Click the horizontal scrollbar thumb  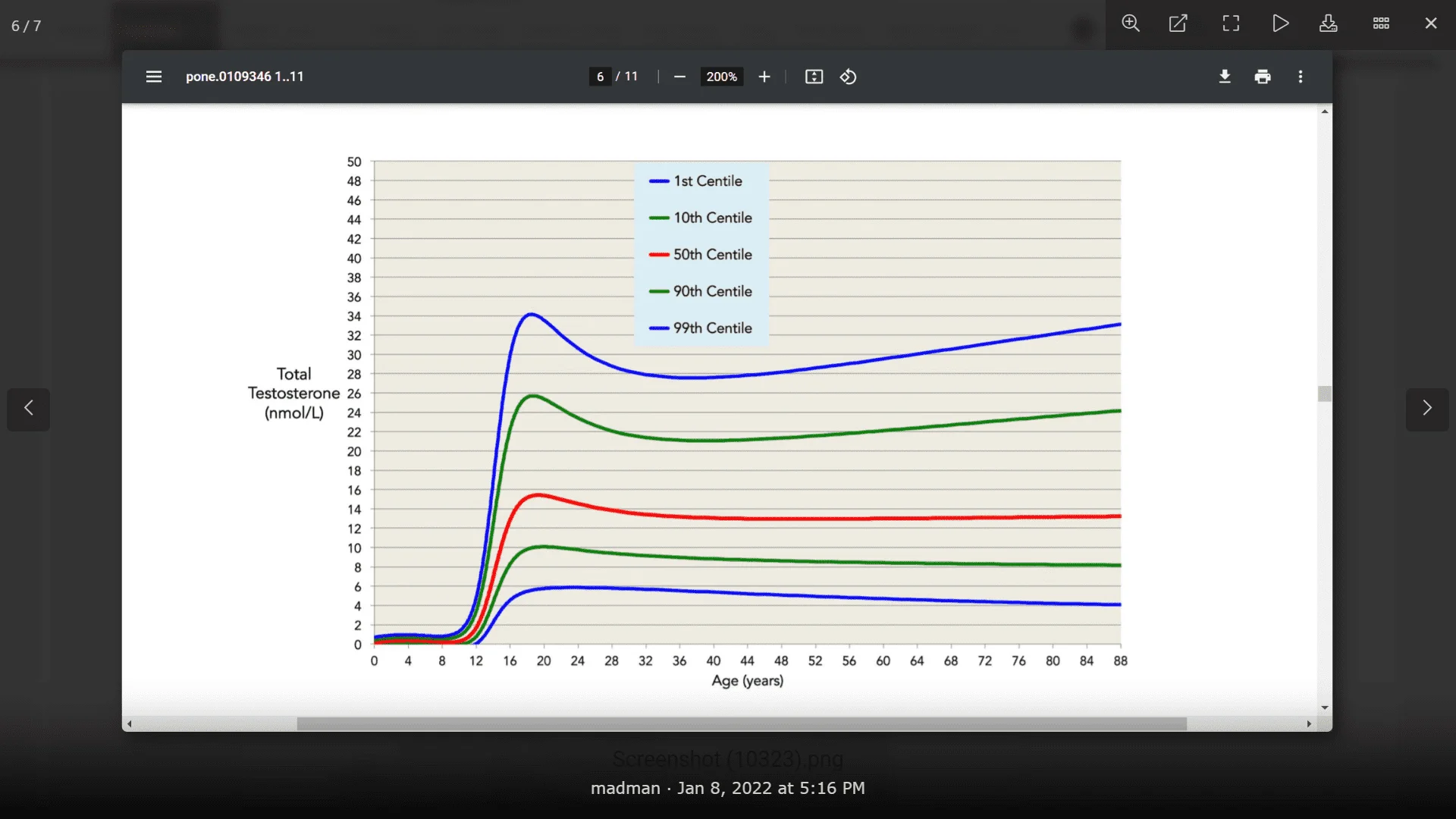coord(742,723)
